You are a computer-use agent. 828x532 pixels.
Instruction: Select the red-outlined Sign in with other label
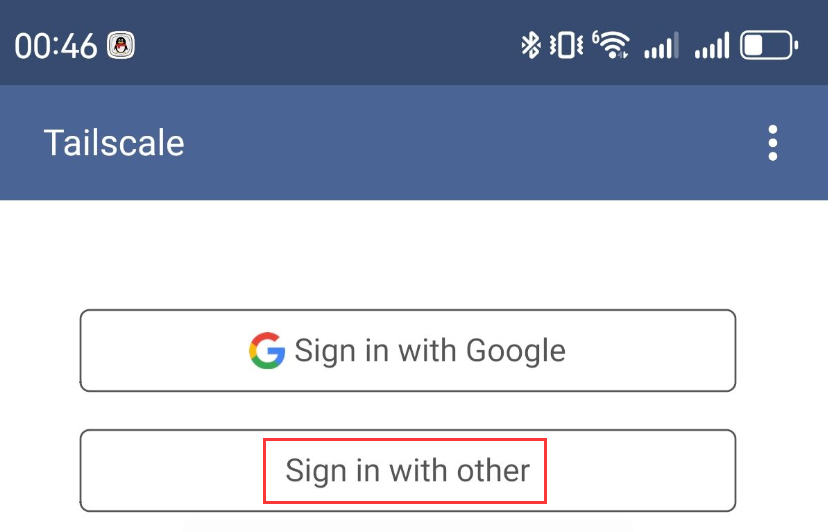[405, 470]
